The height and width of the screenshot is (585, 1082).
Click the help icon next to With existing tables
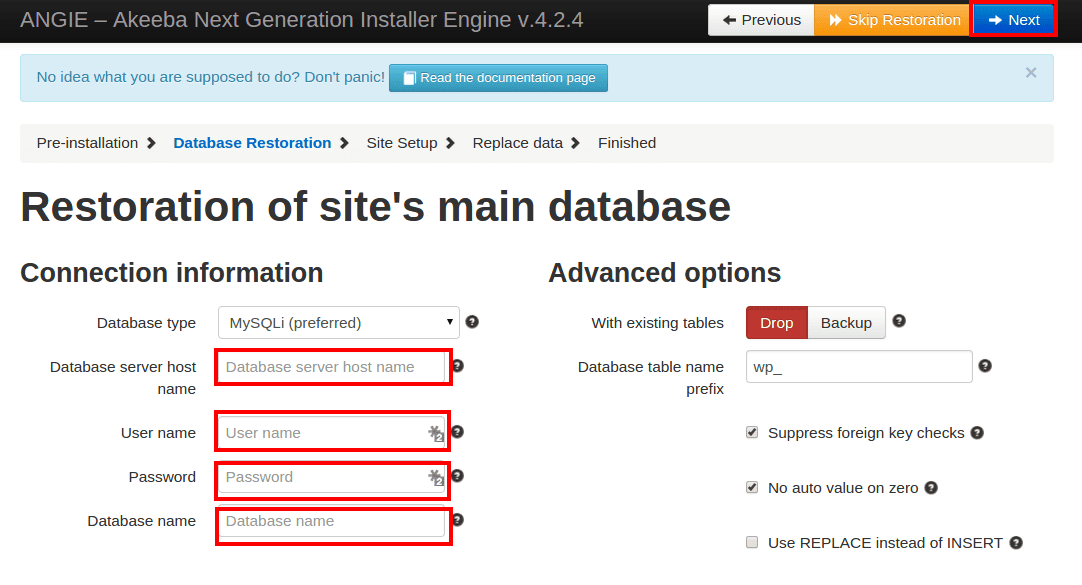898,322
